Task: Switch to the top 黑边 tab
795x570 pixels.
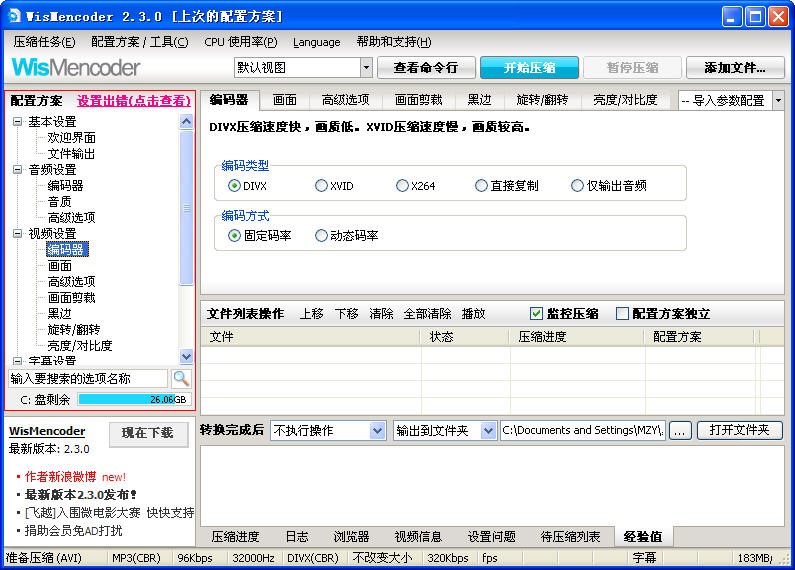Action: click(479, 100)
